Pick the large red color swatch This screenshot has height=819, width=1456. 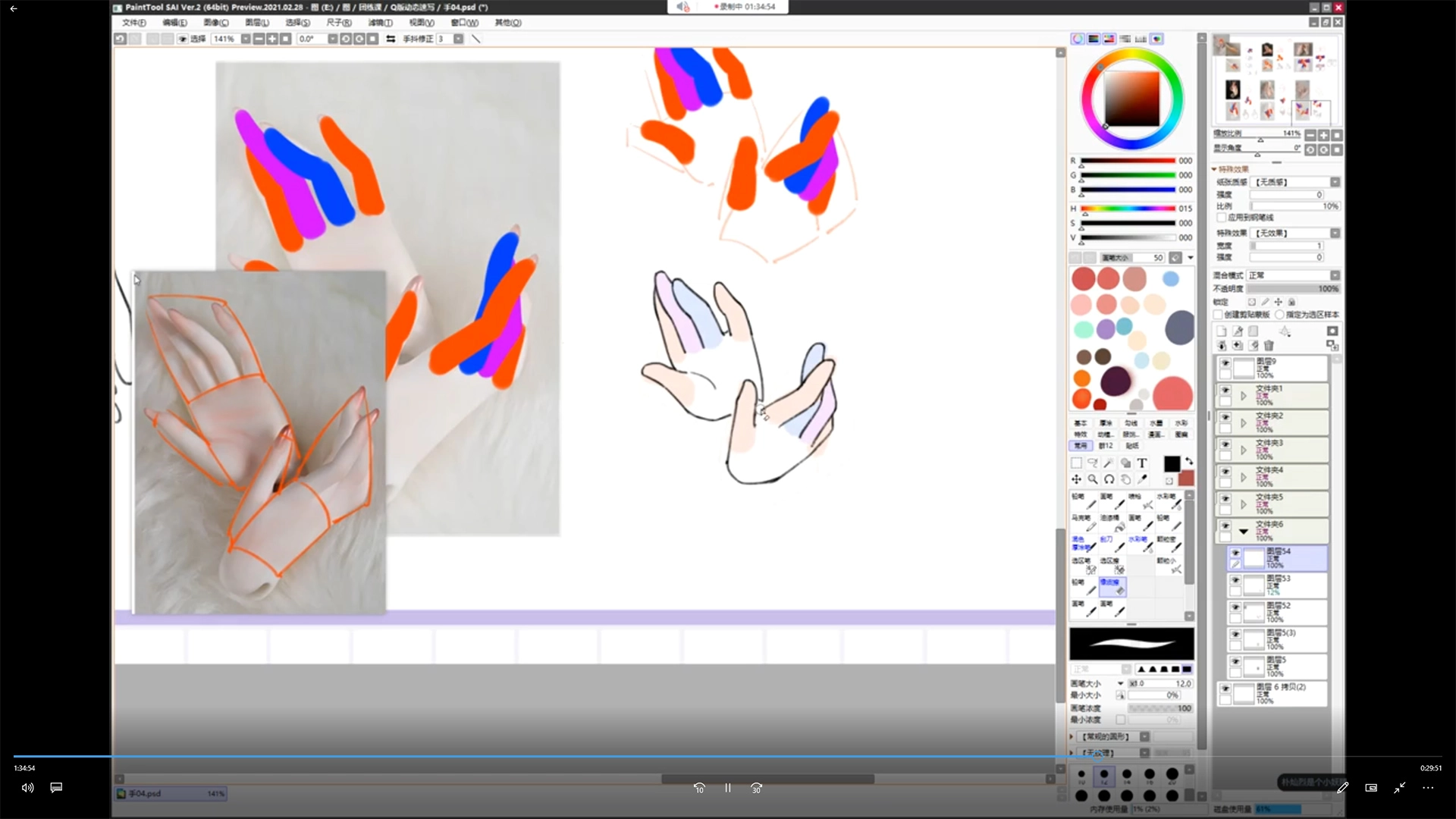(1172, 394)
